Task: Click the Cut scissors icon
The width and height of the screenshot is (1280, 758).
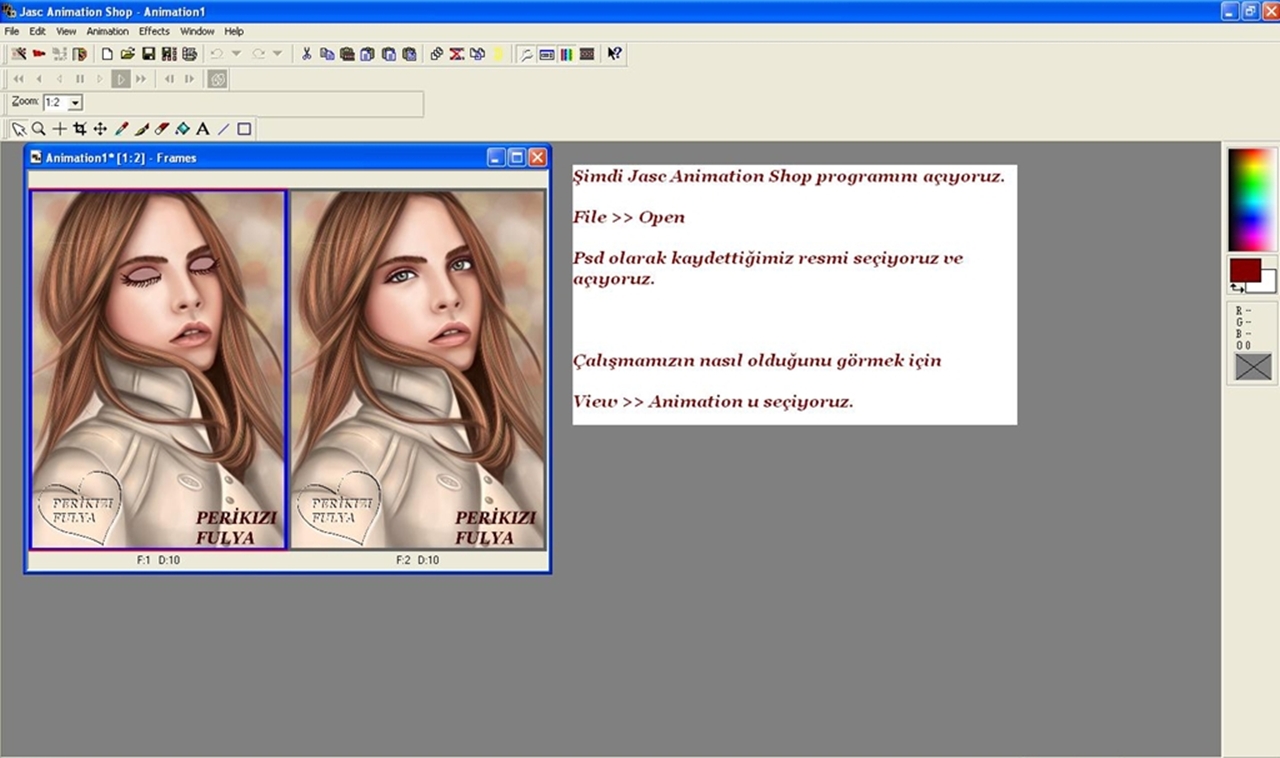Action: (x=307, y=54)
